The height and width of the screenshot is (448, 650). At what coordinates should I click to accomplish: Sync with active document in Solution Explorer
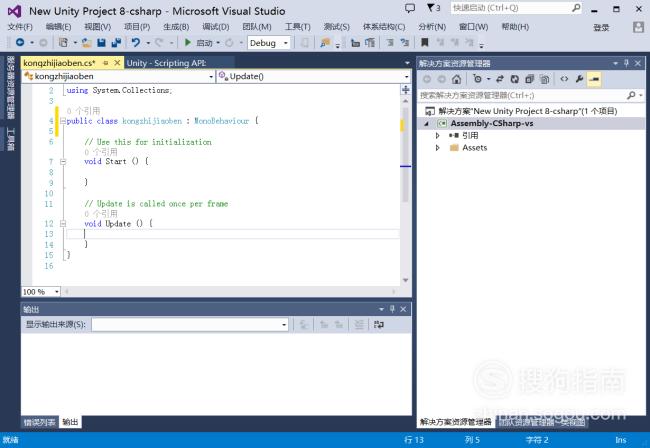(500, 79)
